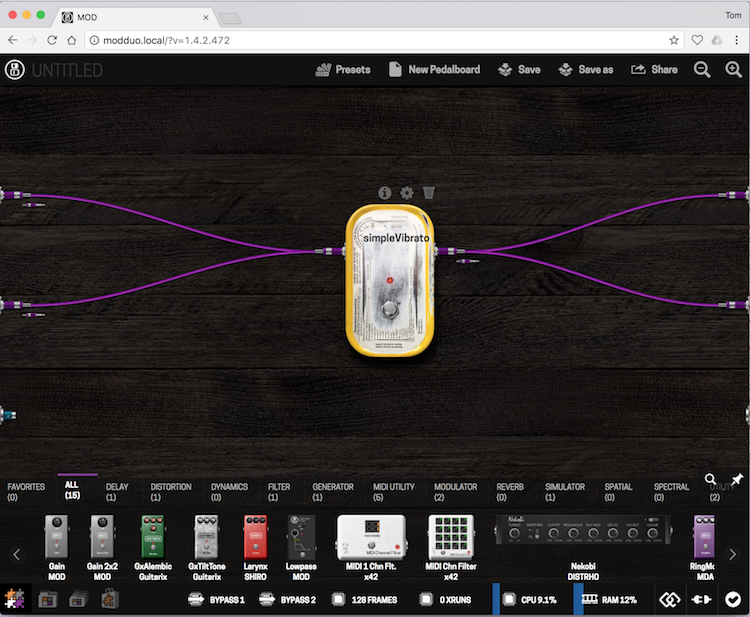
Task: Open simpleVibrato settings gear
Action: coord(407,193)
